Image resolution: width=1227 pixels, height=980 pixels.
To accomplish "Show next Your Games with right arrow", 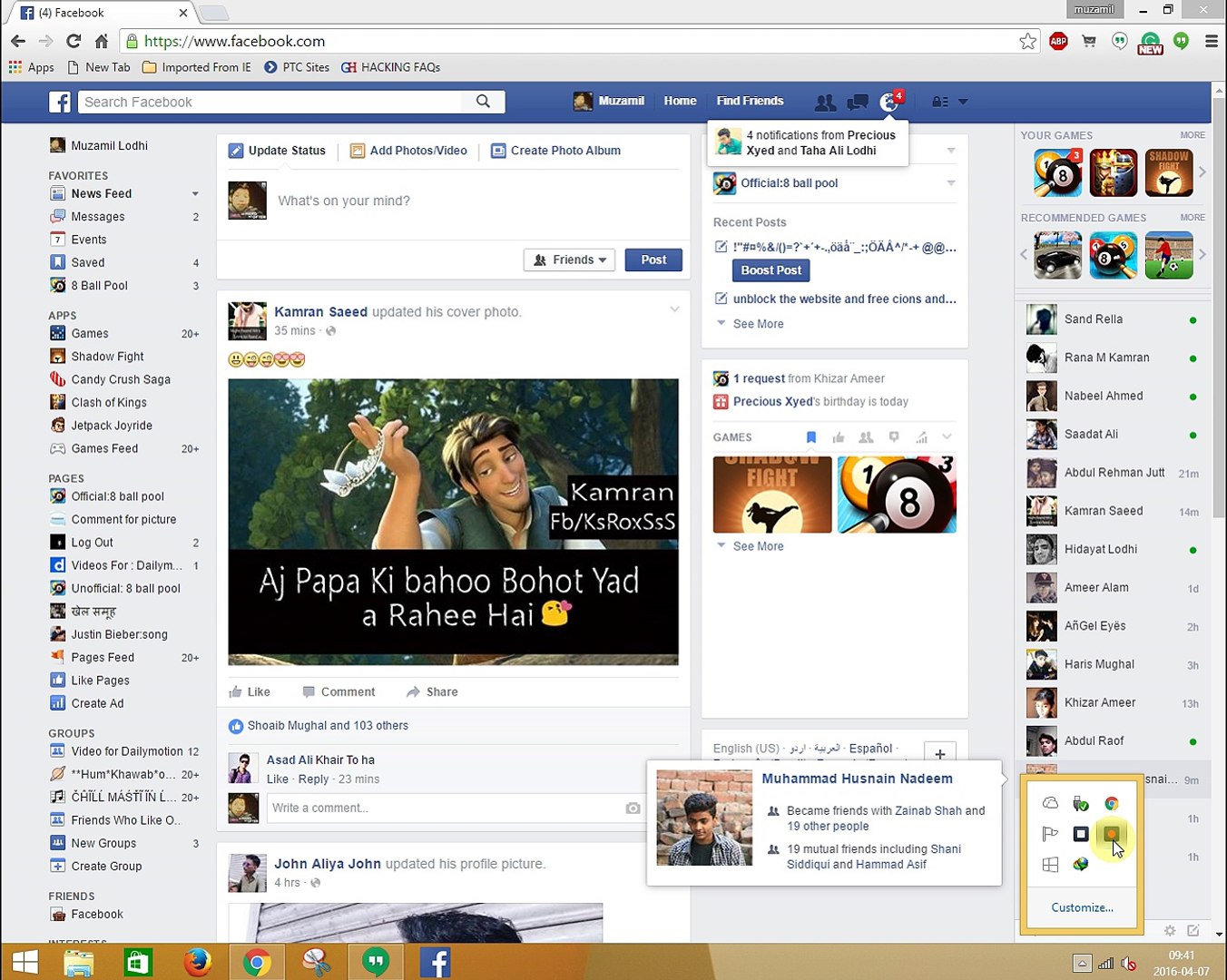I will (1202, 171).
